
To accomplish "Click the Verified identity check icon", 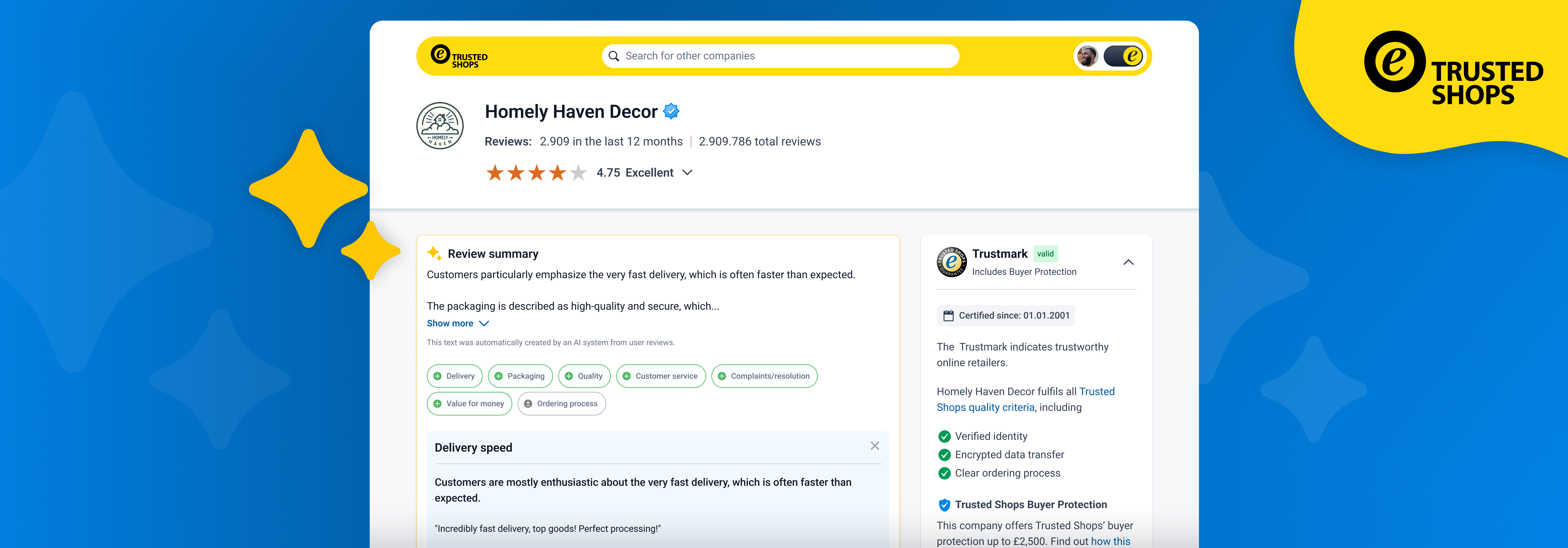I will coord(945,437).
